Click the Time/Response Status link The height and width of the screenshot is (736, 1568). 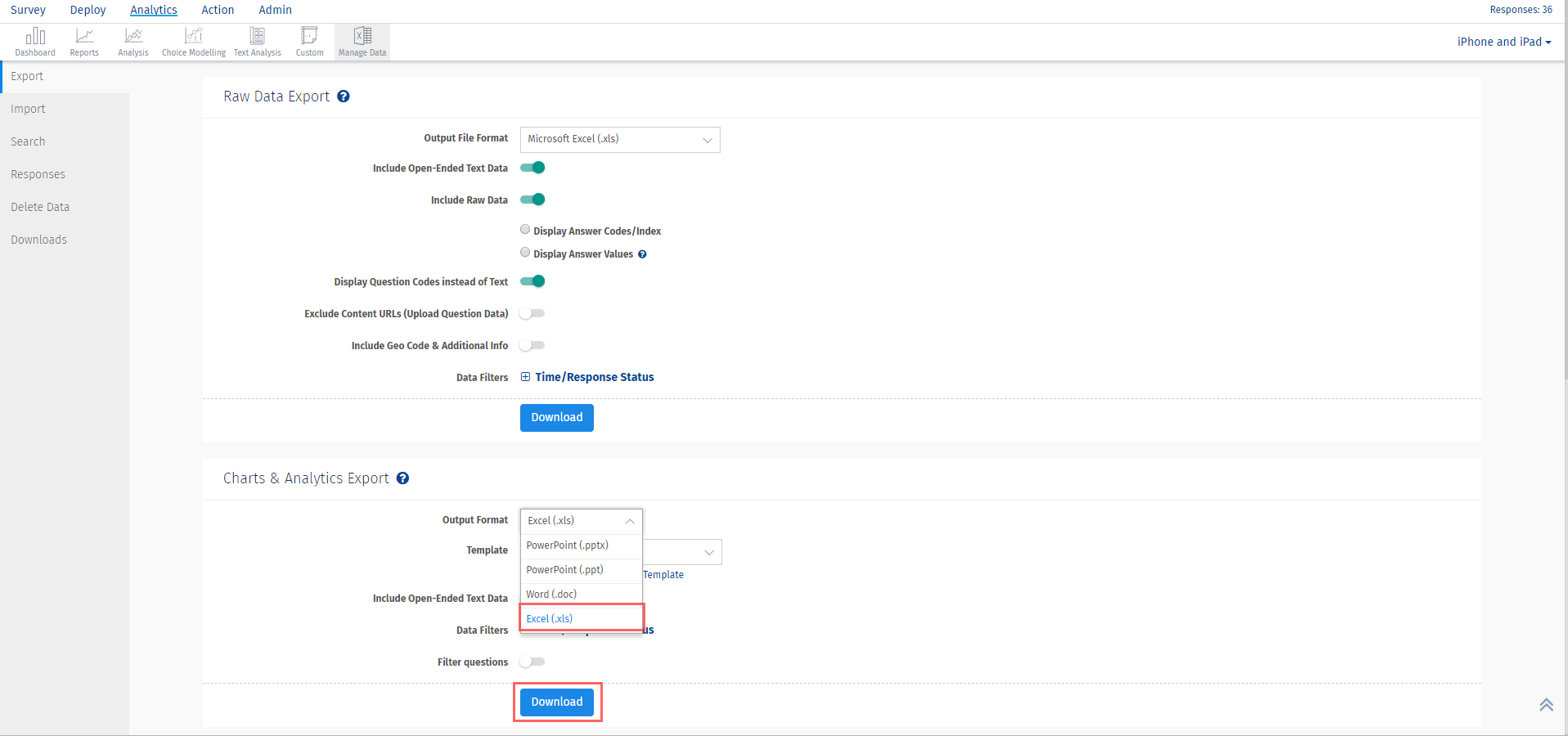click(595, 377)
